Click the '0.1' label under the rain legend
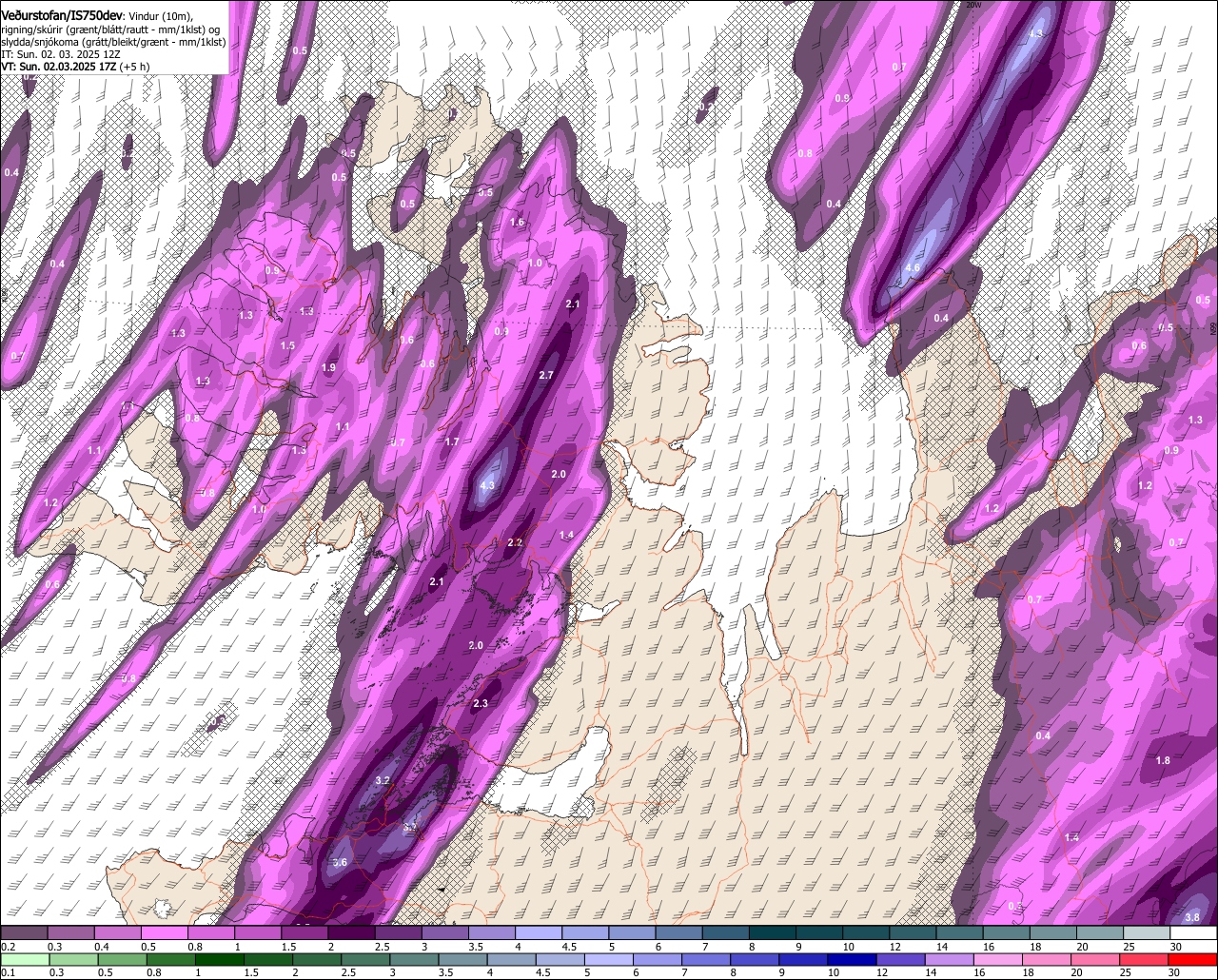The height and width of the screenshot is (980, 1218). click(8, 972)
